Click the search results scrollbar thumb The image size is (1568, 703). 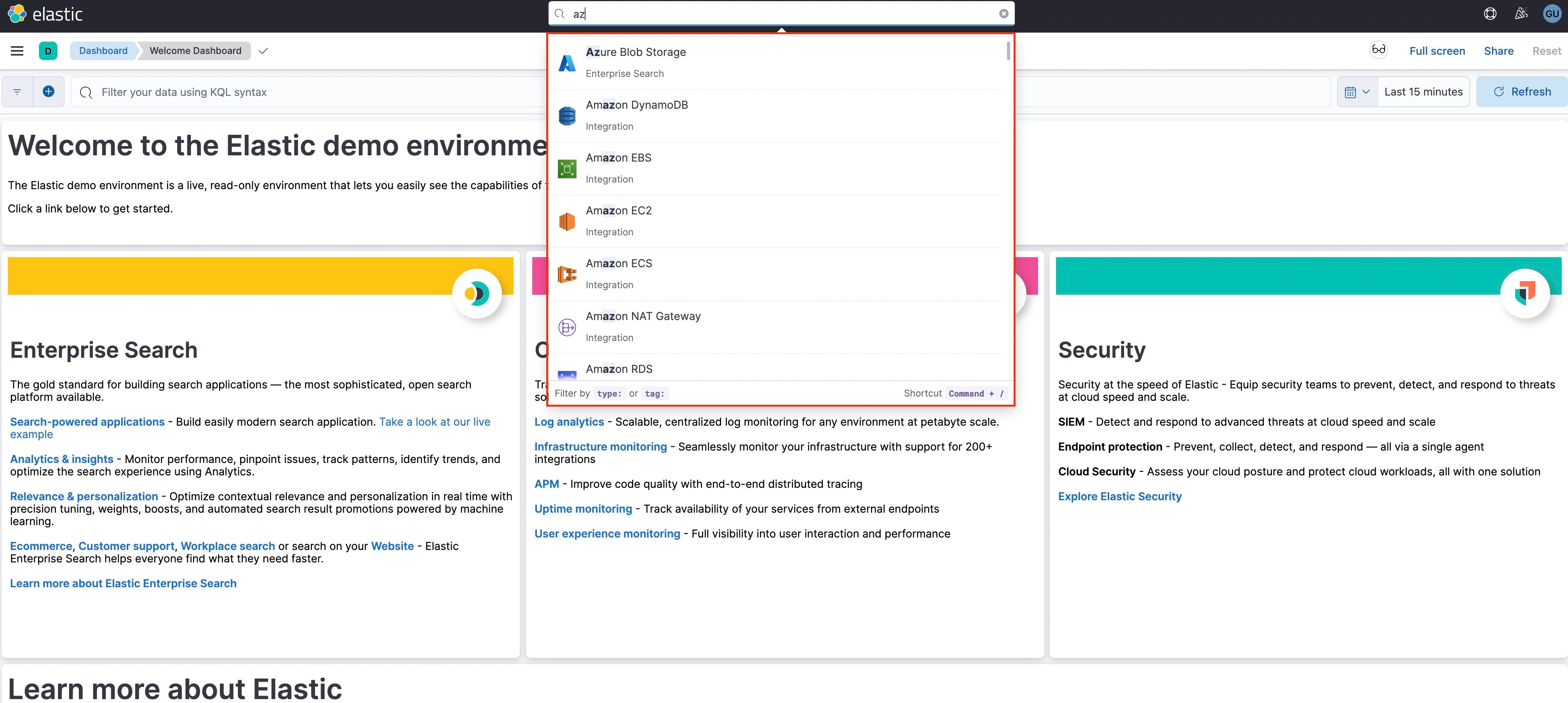tap(1008, 51)
